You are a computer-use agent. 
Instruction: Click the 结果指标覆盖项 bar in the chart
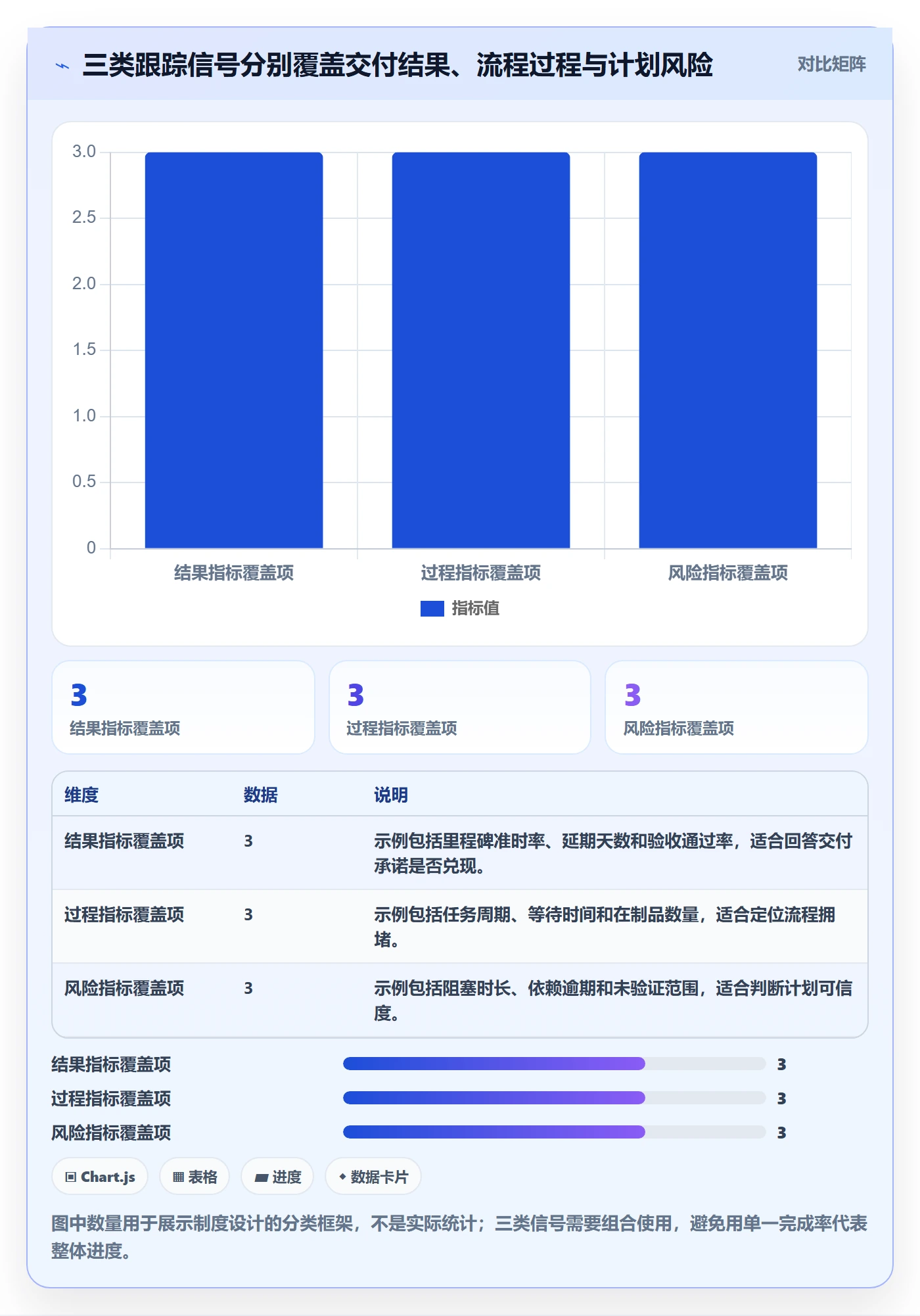click(x=234, y=350)
